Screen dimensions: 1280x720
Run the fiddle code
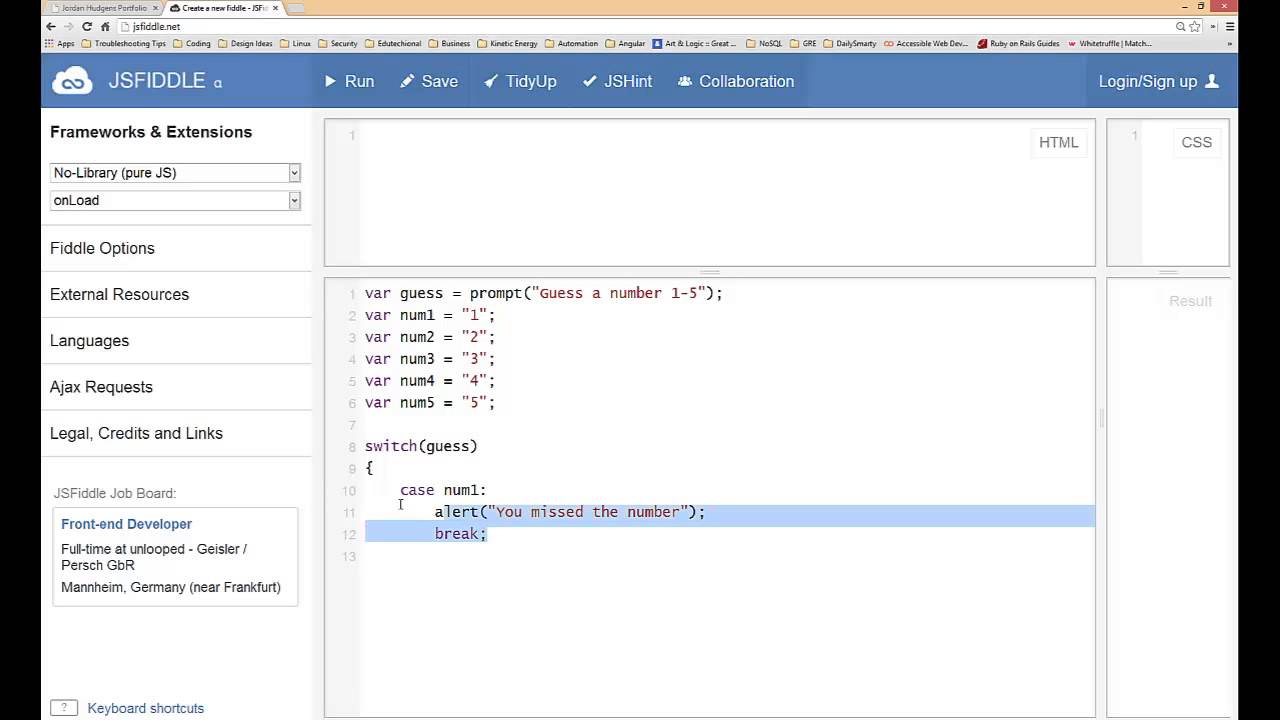point(349,81)
